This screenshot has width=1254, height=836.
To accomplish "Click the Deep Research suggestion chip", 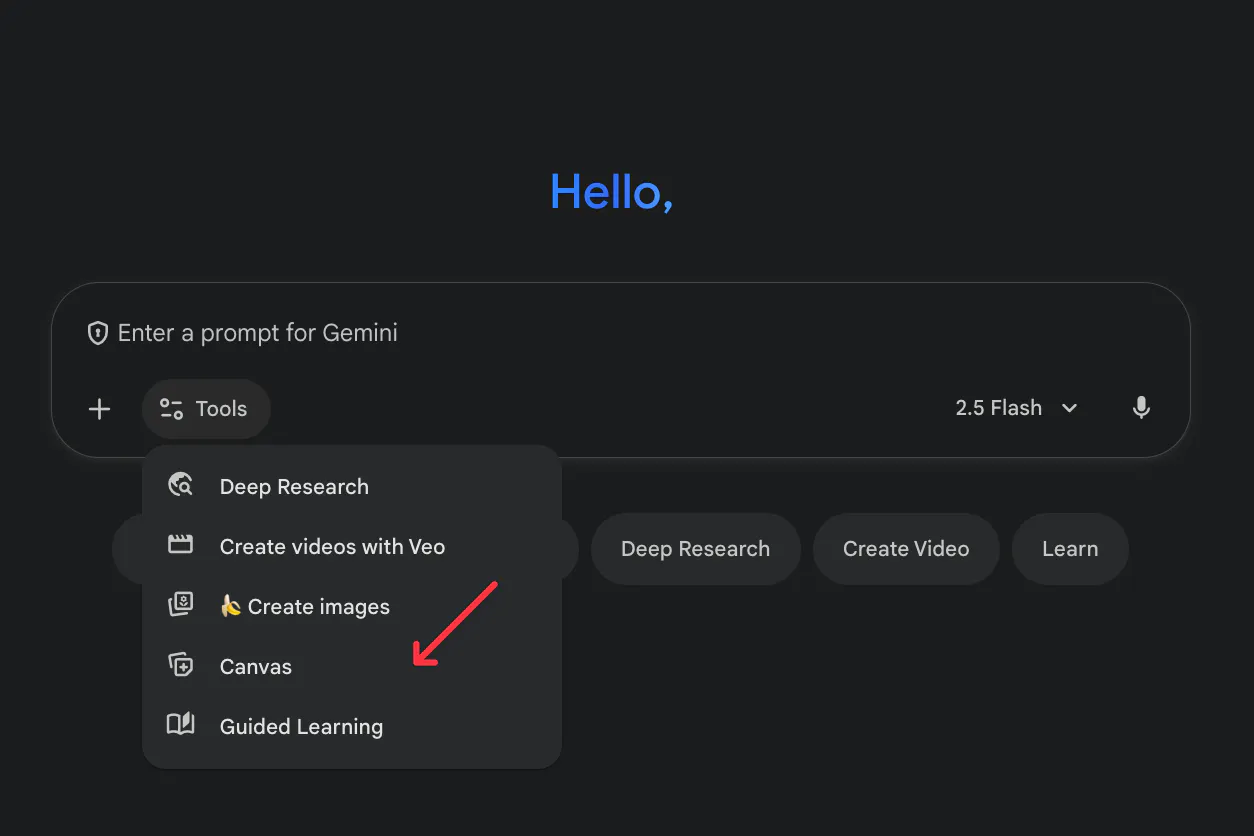I will [696, 549].
